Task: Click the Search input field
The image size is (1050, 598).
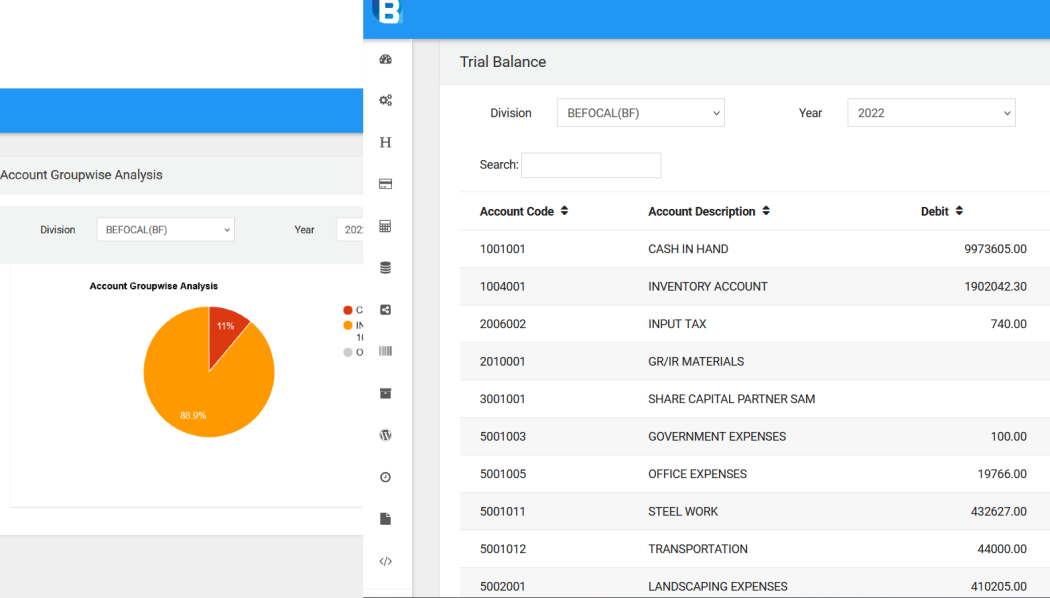Action: point(591,165)
